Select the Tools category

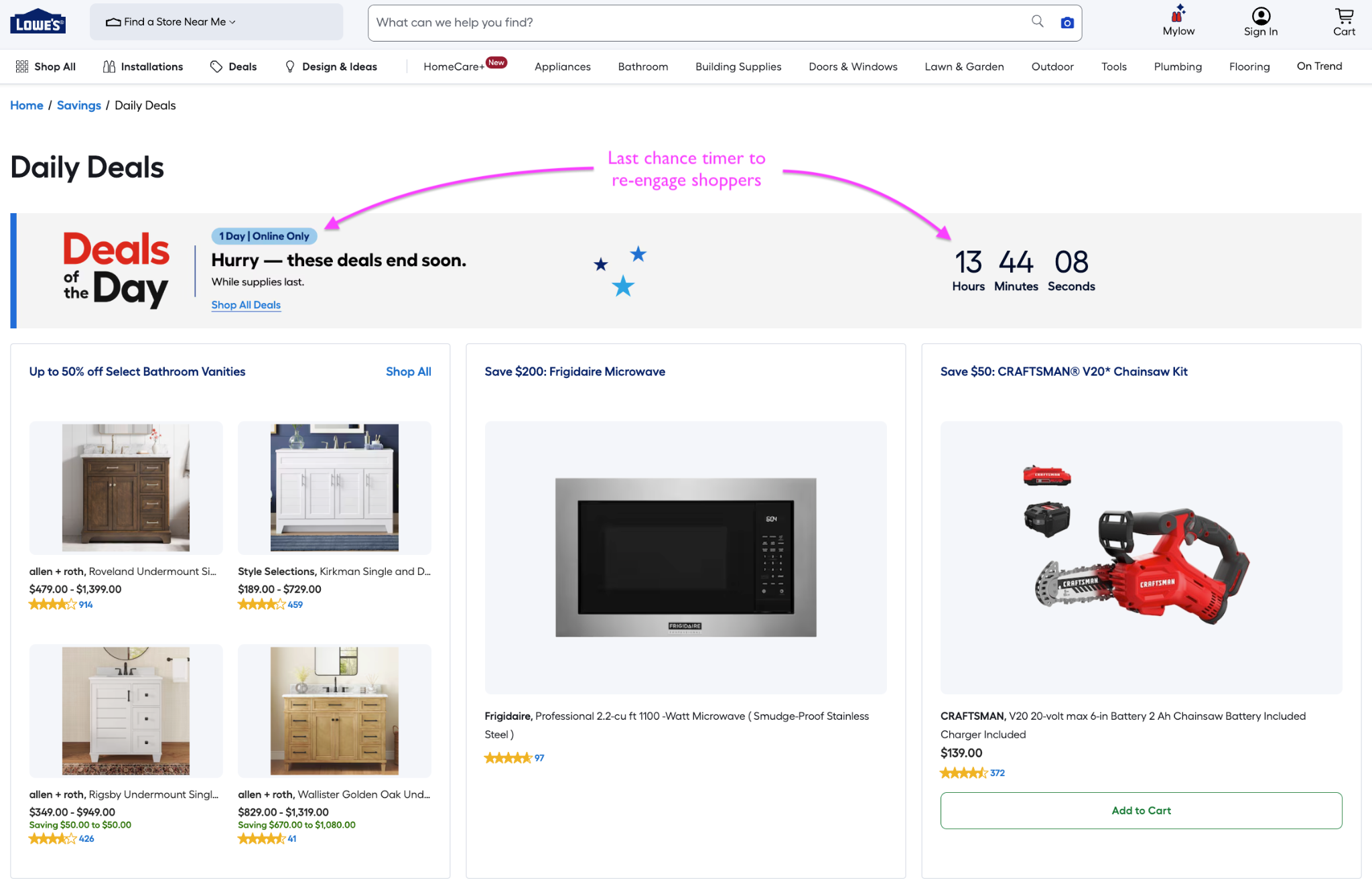click(x=1113, y=66)
